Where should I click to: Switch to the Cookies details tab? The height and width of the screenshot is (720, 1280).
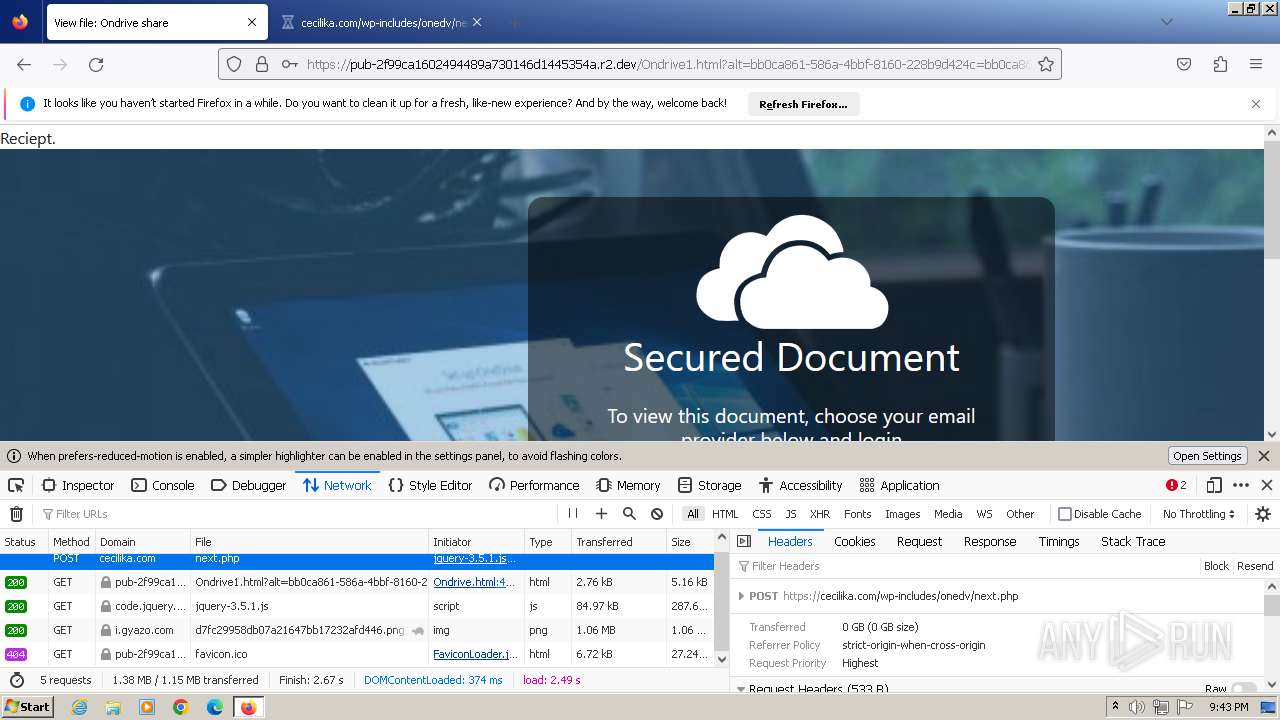[x=854, y=541]
